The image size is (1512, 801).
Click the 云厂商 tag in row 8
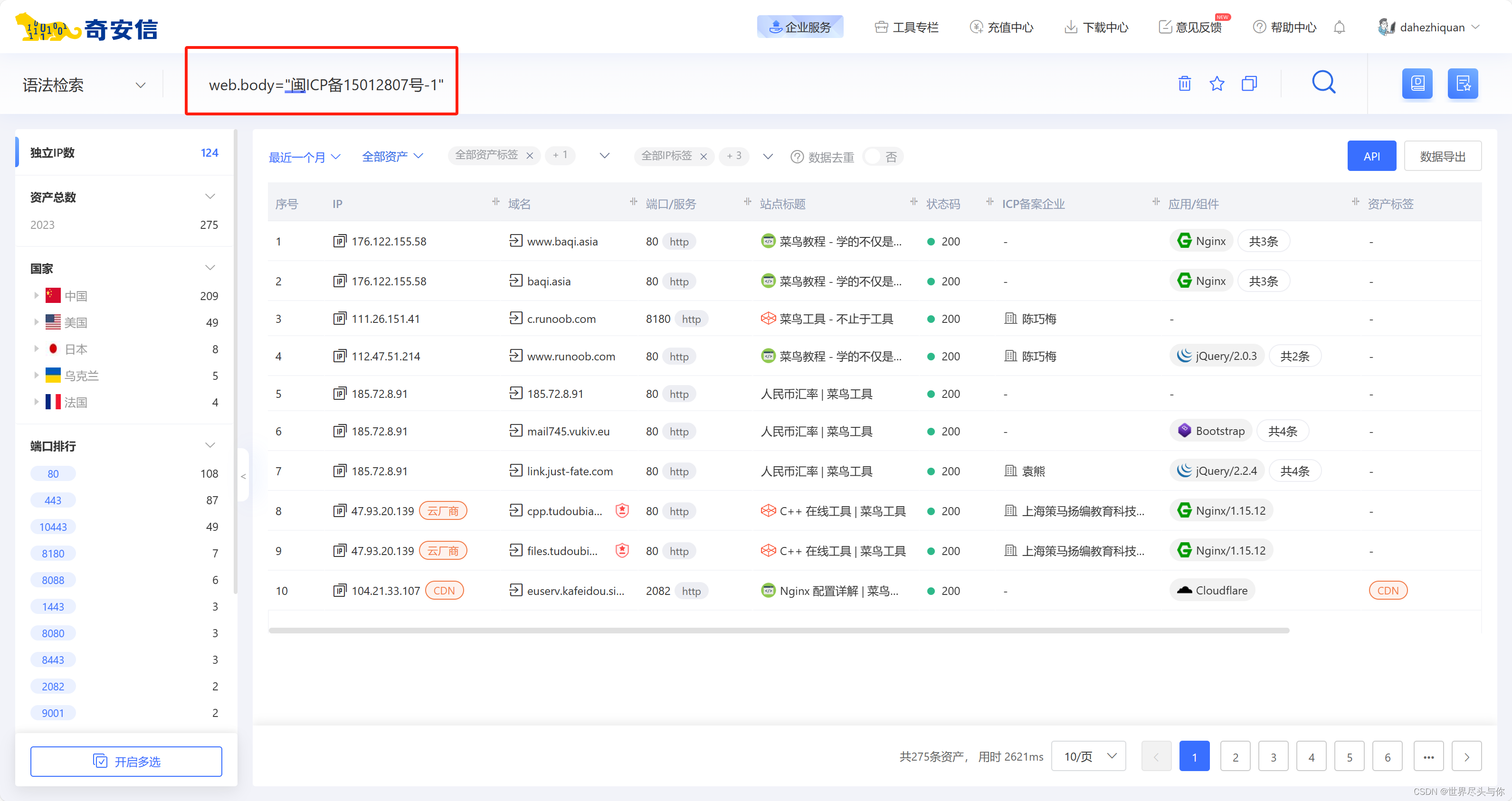pyautogui.click(x=443, y=510)
